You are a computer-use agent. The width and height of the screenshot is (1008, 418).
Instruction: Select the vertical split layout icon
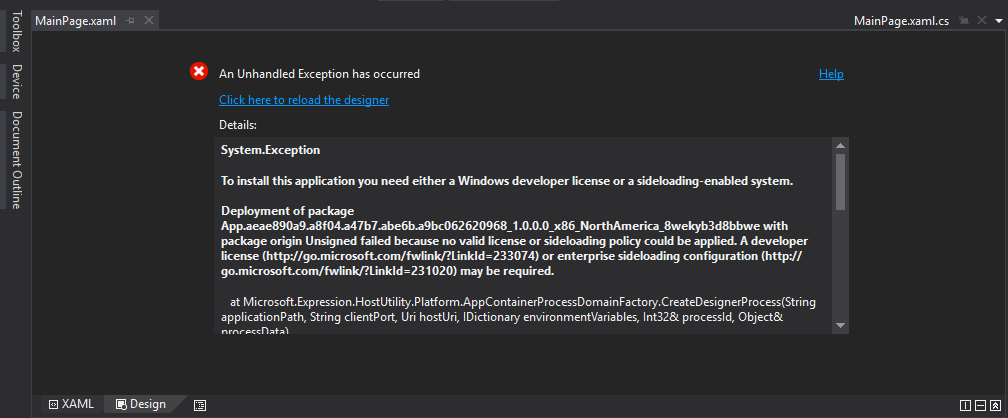(x=965, y=405)
